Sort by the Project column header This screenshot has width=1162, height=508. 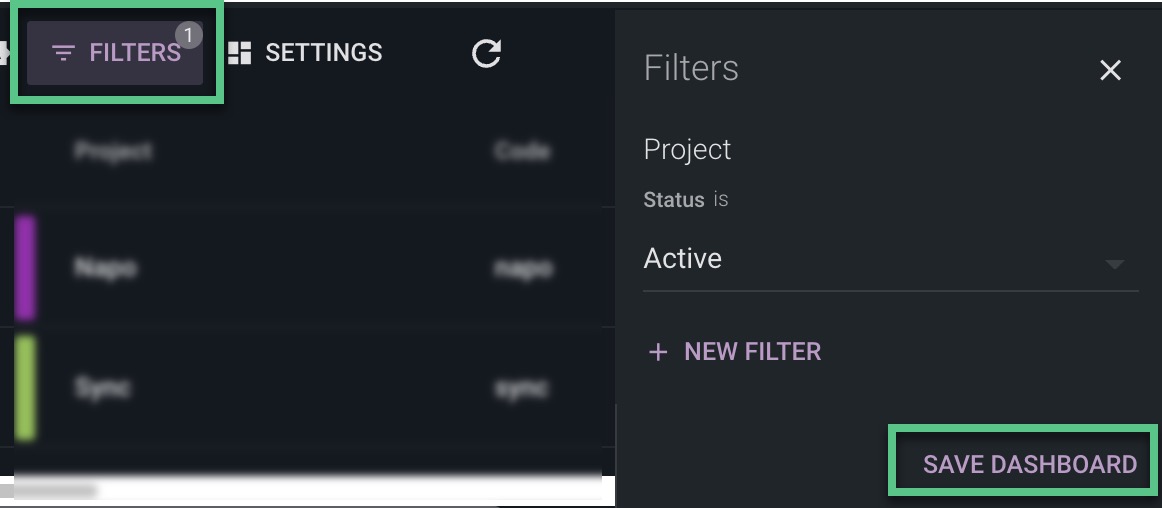pos(113,151)
